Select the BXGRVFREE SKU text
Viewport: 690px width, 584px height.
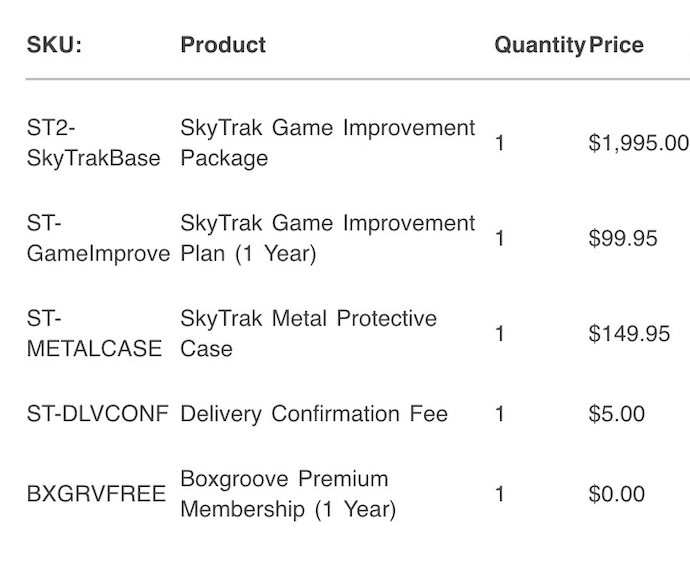pos(96,494)
